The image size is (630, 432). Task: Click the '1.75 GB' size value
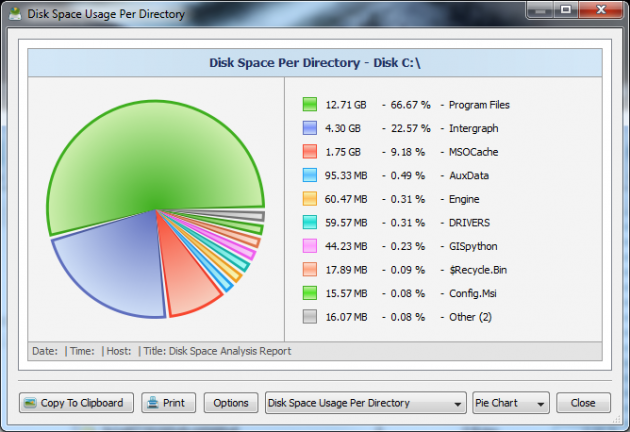(343, 152)
